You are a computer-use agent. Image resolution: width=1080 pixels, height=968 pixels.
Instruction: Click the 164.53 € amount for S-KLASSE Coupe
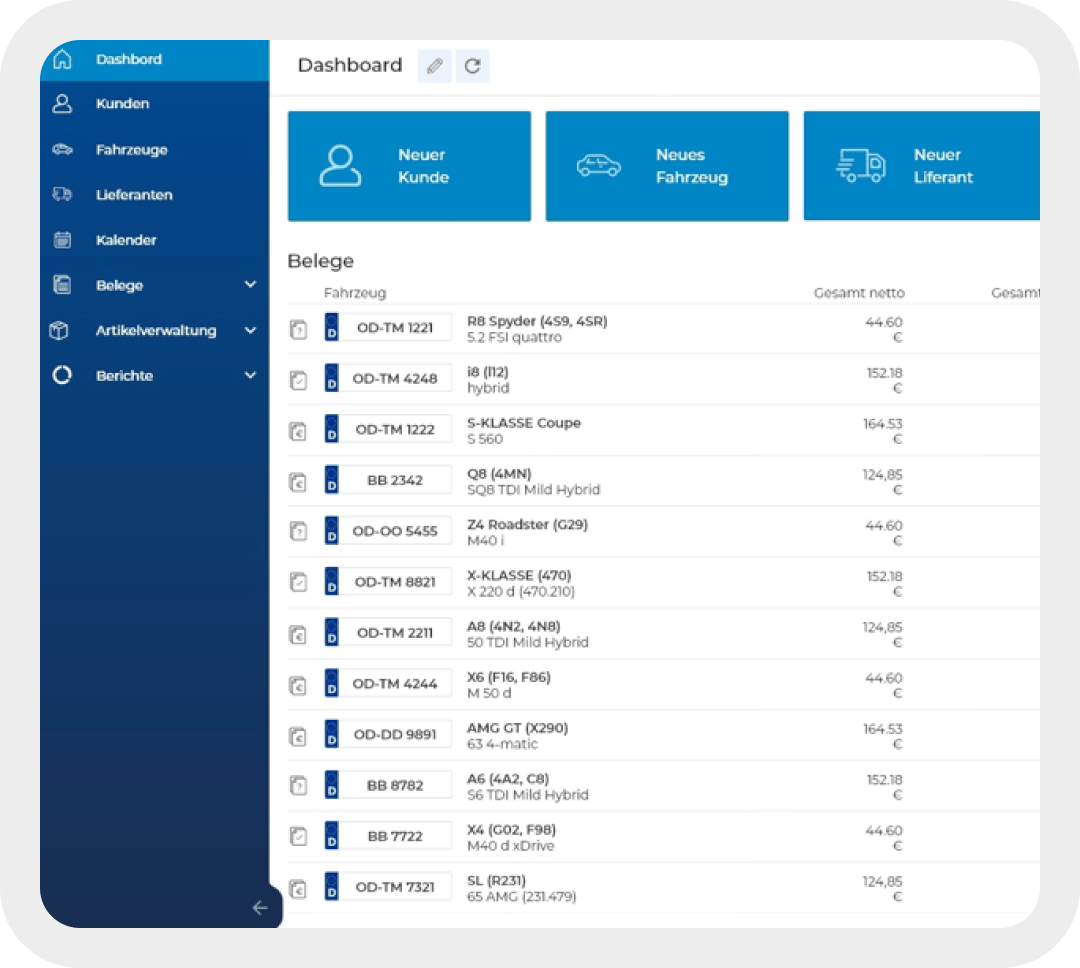tap(882, 431)
